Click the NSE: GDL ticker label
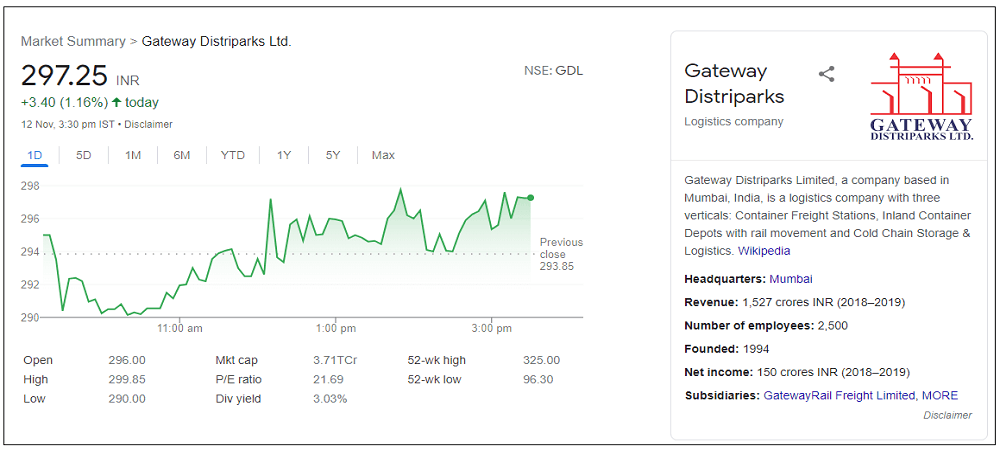 point(553,70)
